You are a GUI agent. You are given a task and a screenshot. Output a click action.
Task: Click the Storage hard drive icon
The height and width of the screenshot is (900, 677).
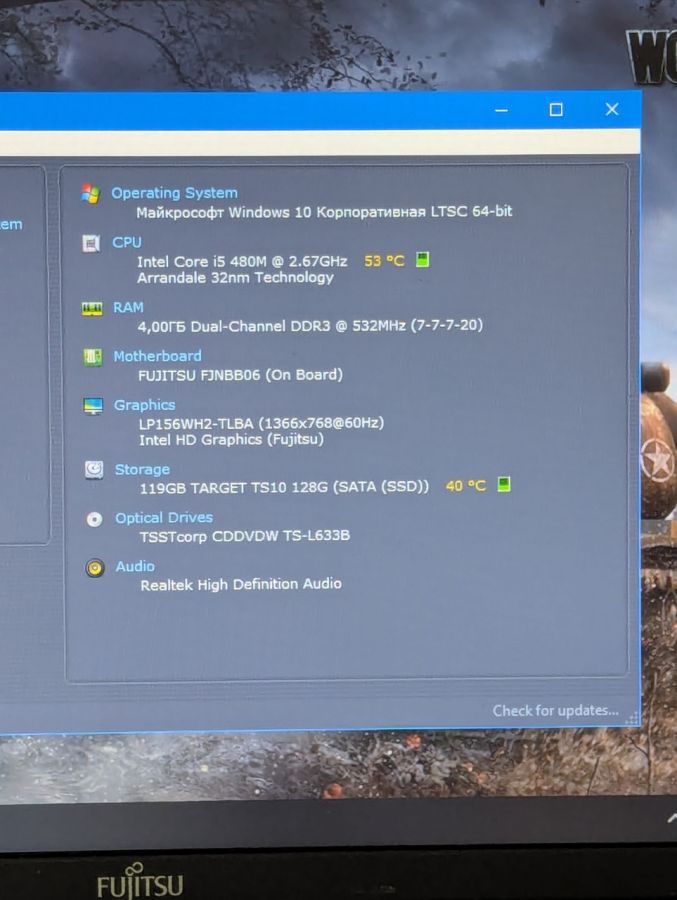coord(94,470)
